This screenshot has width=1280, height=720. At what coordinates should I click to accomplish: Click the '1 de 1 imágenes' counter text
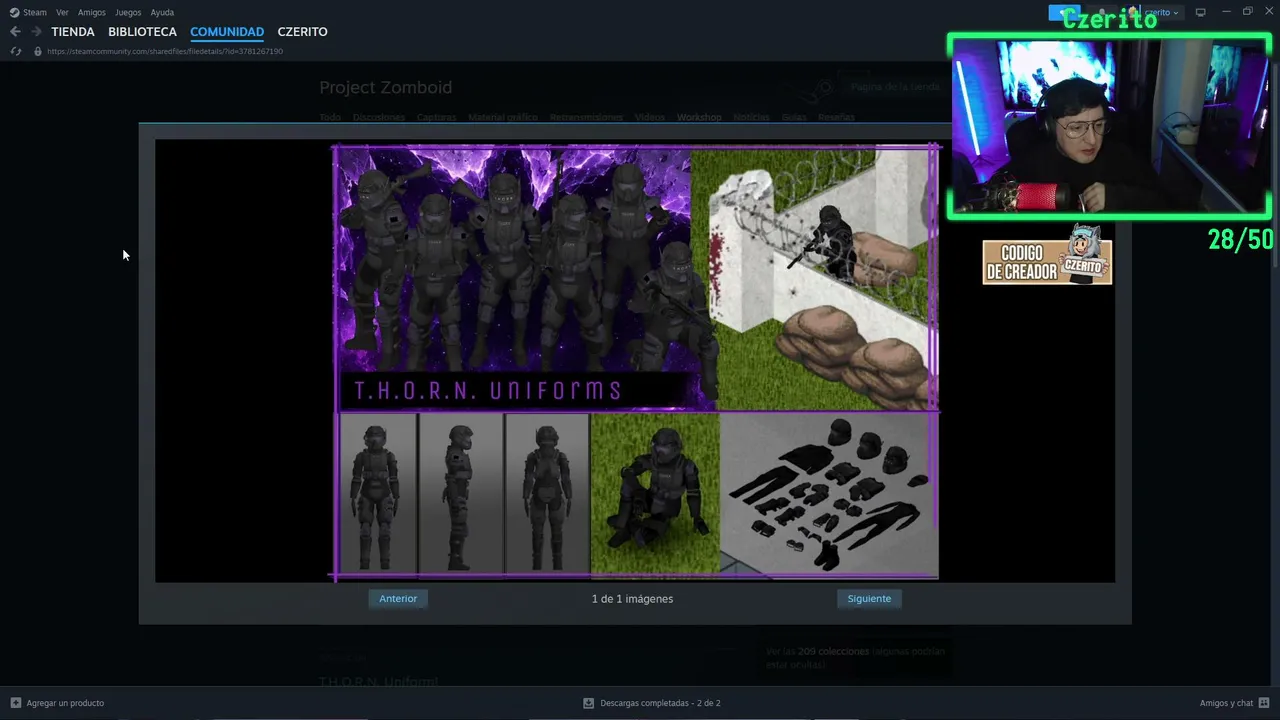(632, 599)
